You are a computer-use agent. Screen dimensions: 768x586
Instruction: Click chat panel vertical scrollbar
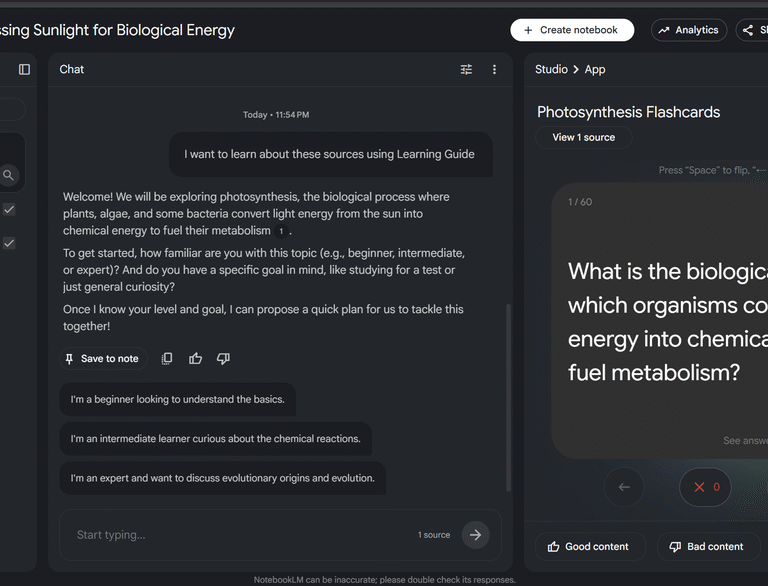click(508, 397)
